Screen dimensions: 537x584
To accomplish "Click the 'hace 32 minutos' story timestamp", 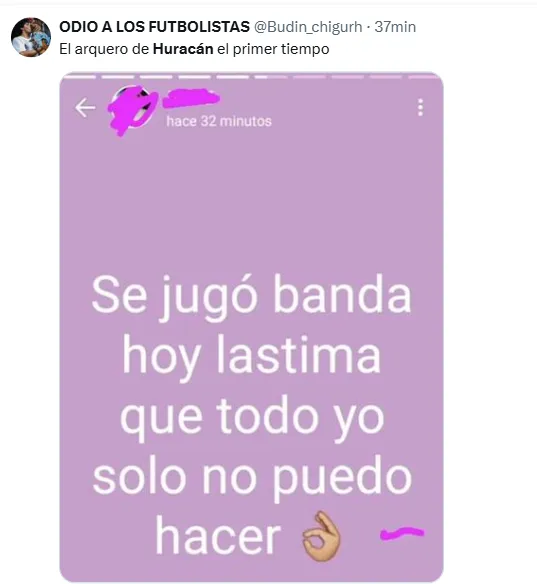I will [219, 121].
